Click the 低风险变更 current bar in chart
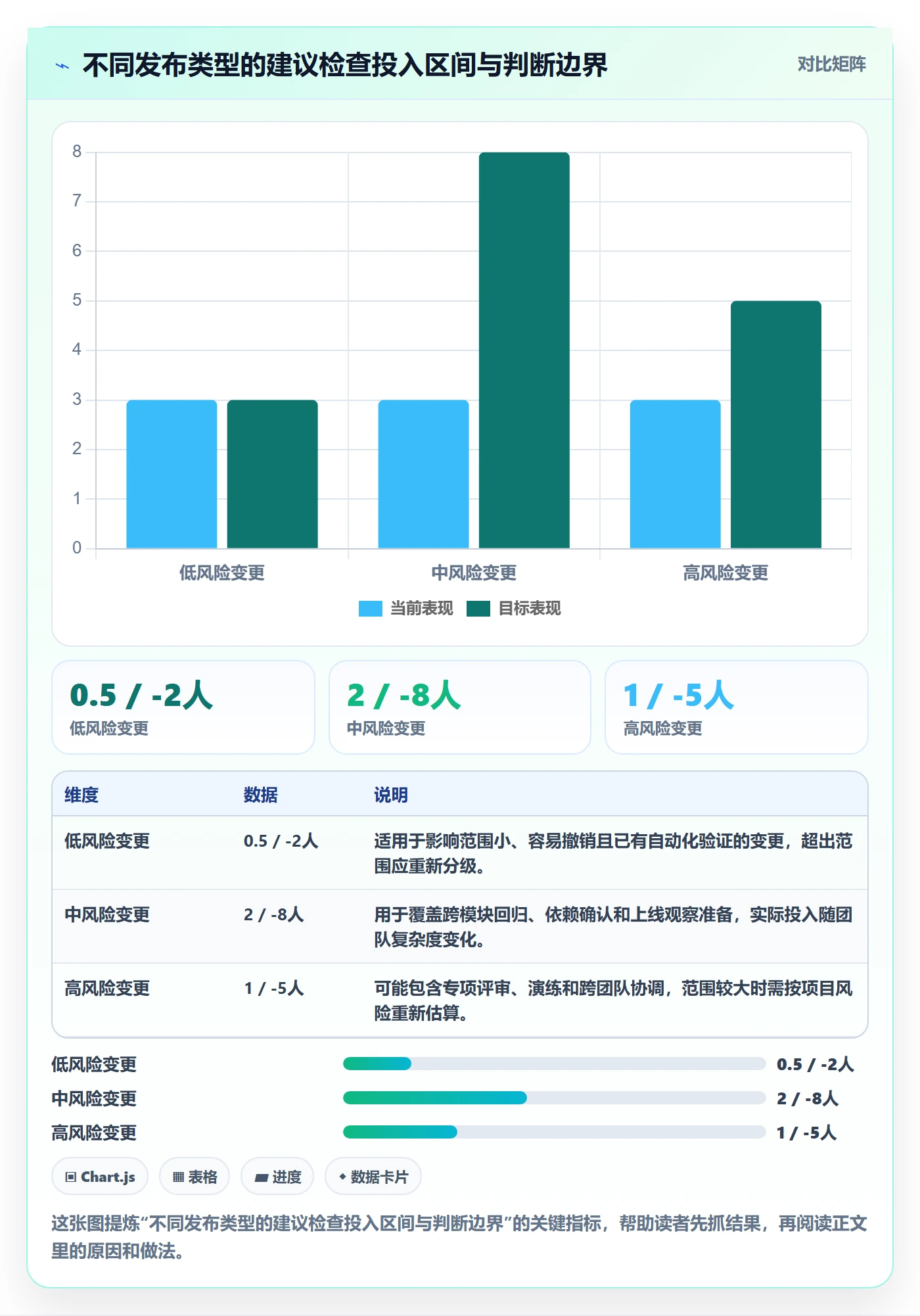 coord(172,474)
